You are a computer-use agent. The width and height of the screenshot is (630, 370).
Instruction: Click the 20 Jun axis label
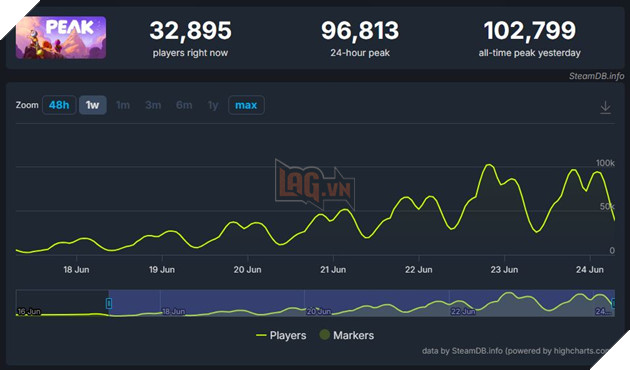[248, 270]
